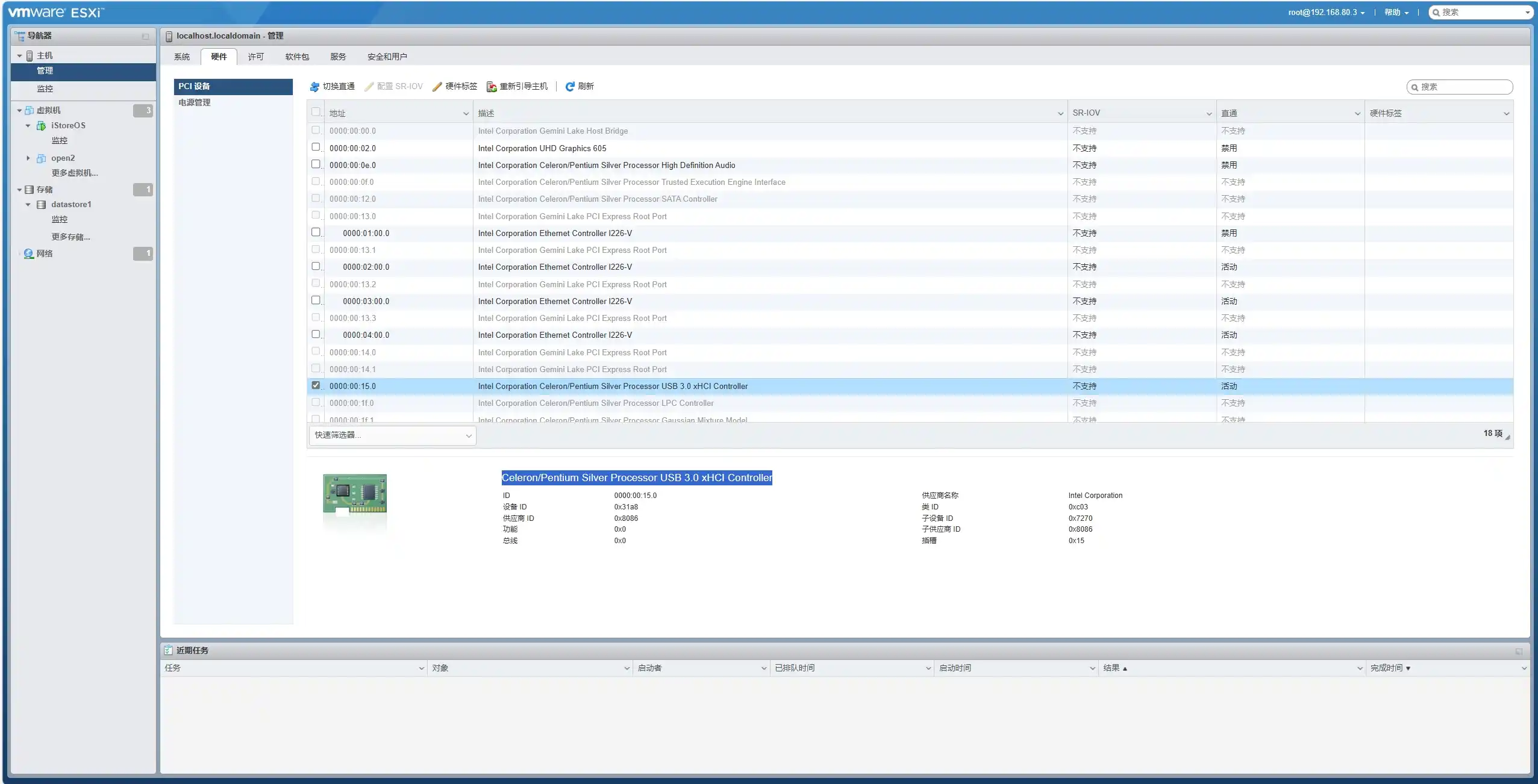Viewport: 1538px width, 784px height.
Task: Switch to the Licensing (许可) tab
Action: click(256, 57)
